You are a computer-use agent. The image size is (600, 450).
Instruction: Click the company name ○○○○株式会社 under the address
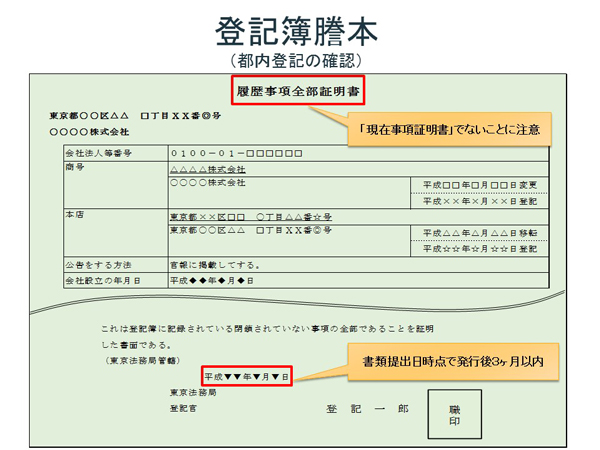[89, 132]
